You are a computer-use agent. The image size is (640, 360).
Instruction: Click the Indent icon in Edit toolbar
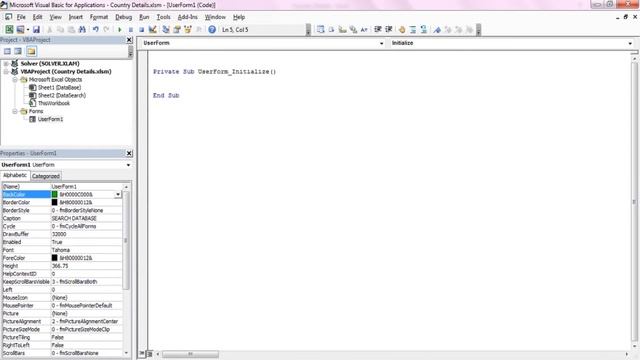point(378,29)
